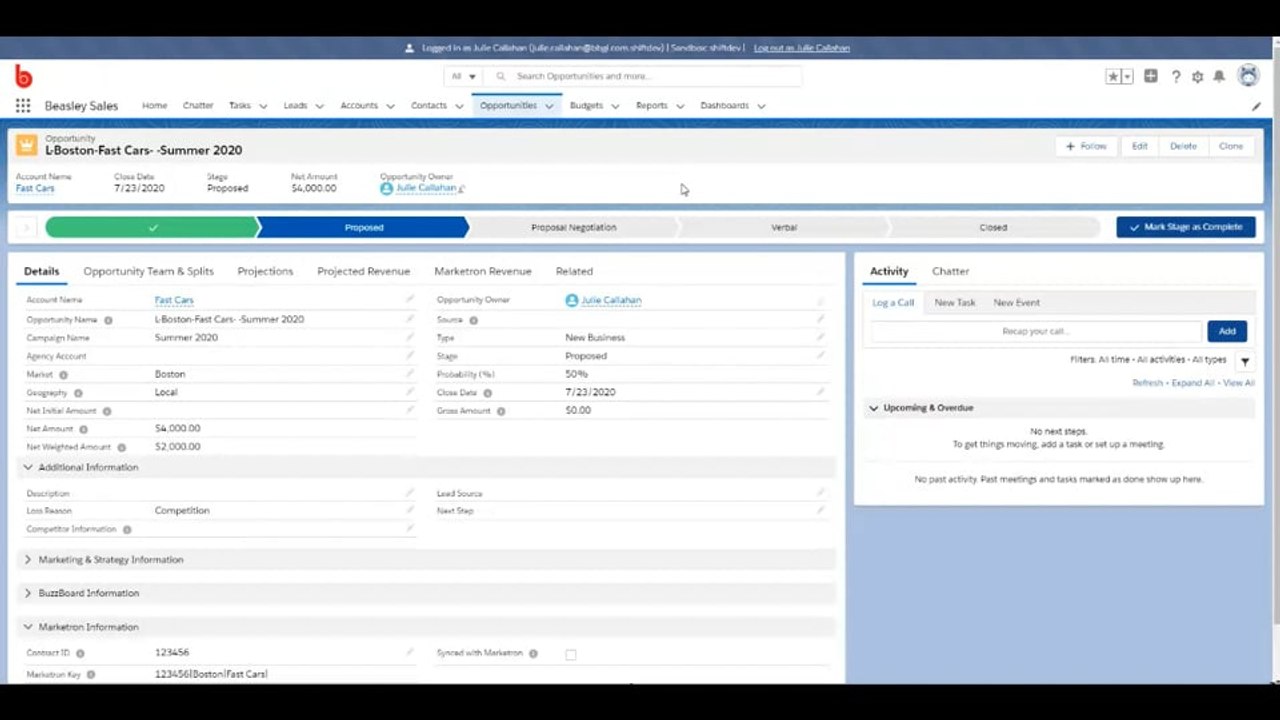
Task: Show info tooltip for Synced with Marketron
Action: coord(533,653)
